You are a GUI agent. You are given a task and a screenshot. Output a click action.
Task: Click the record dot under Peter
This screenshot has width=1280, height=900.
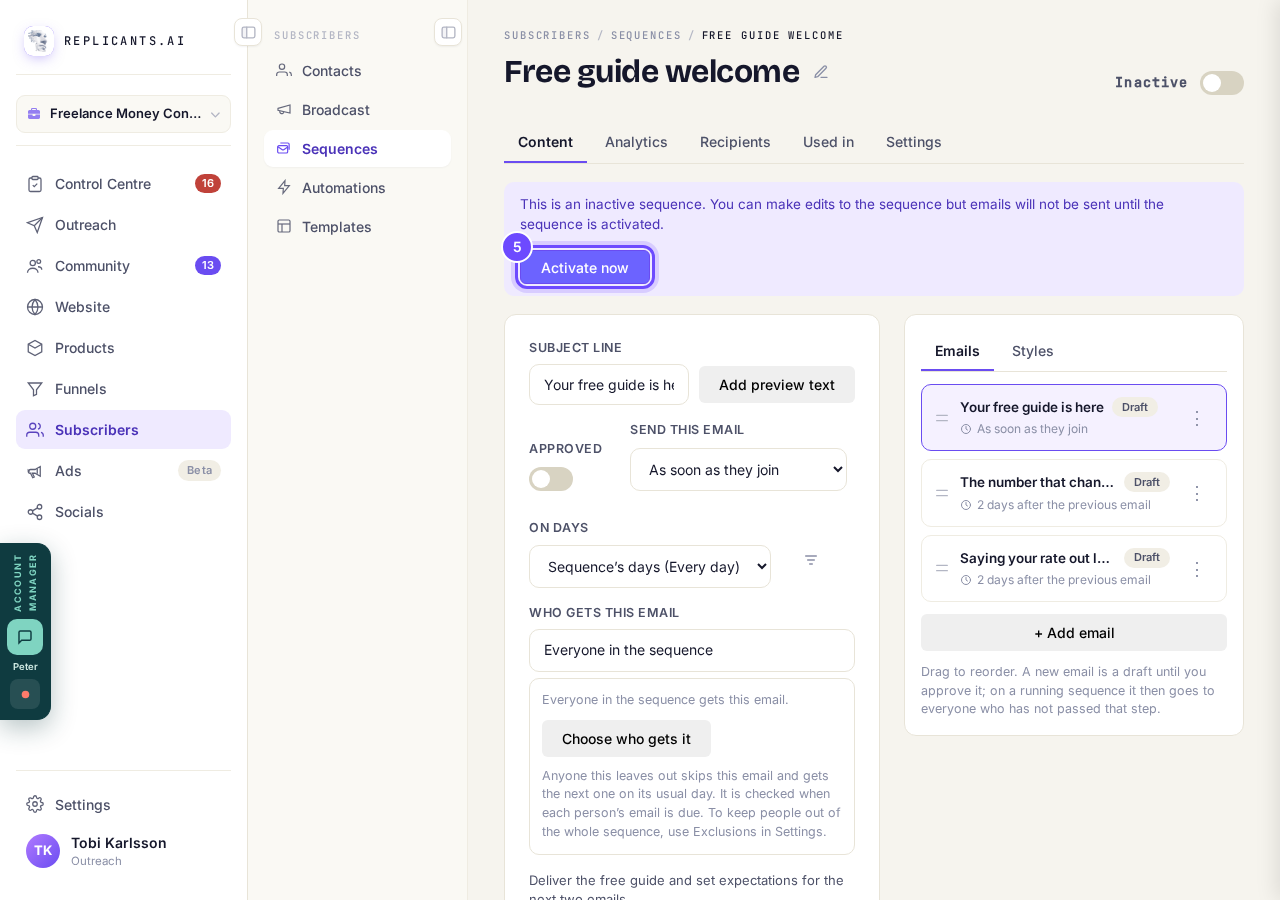point(25,694)
